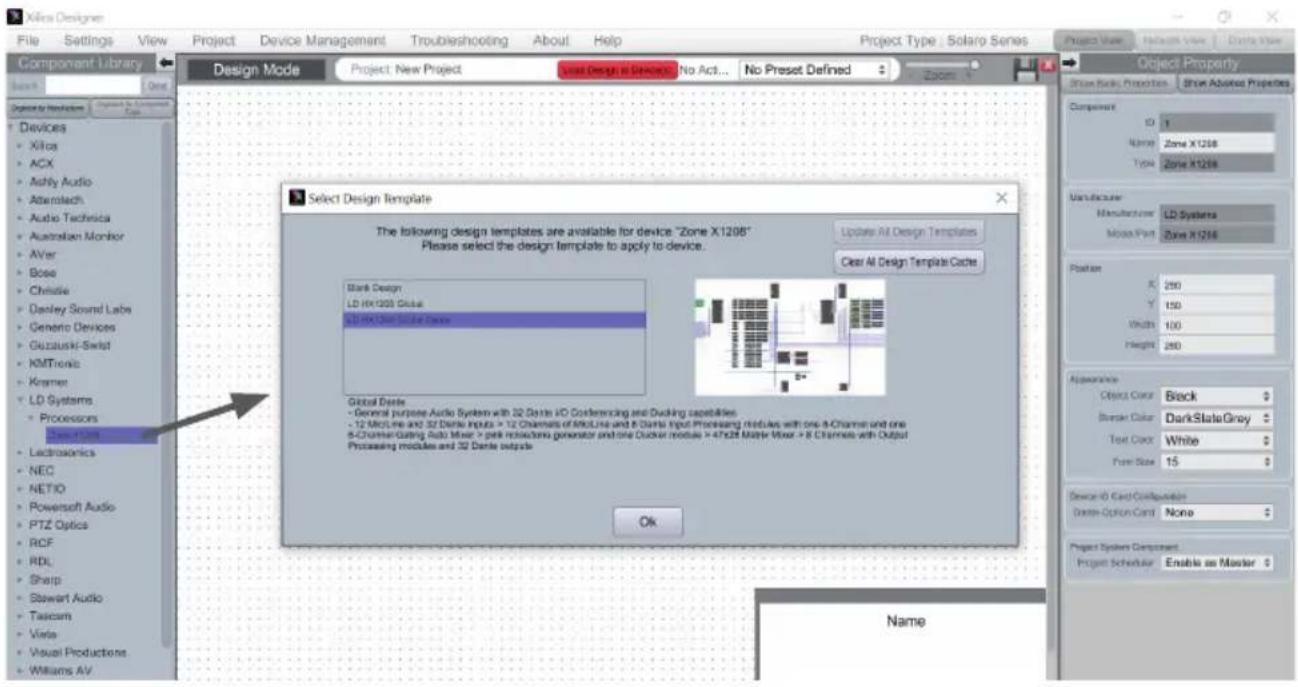1298x687 pixels.
Task: Select LD HX1208 Global Dante template
Action: pos(495,320)
